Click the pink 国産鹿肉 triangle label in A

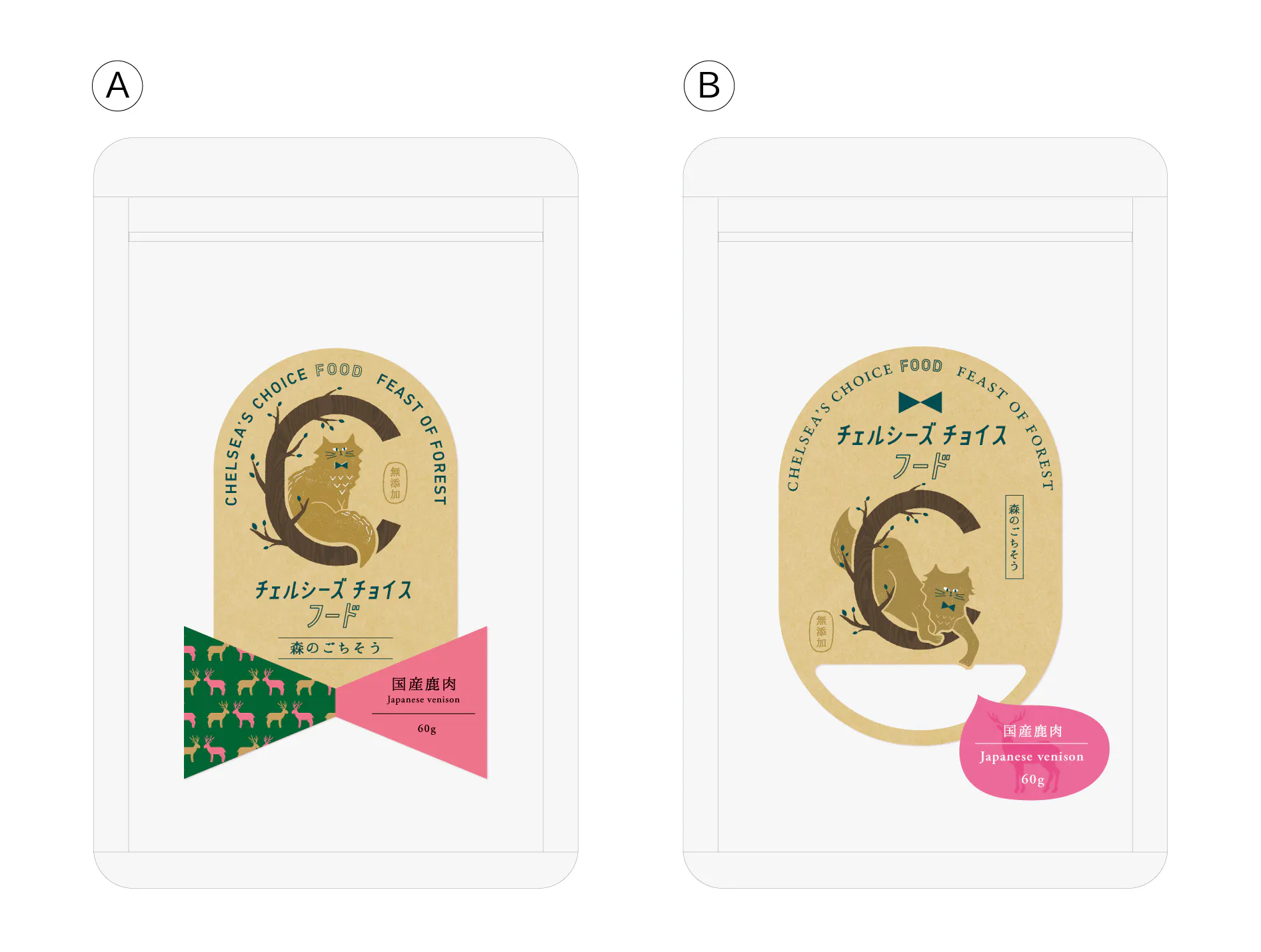421,703
